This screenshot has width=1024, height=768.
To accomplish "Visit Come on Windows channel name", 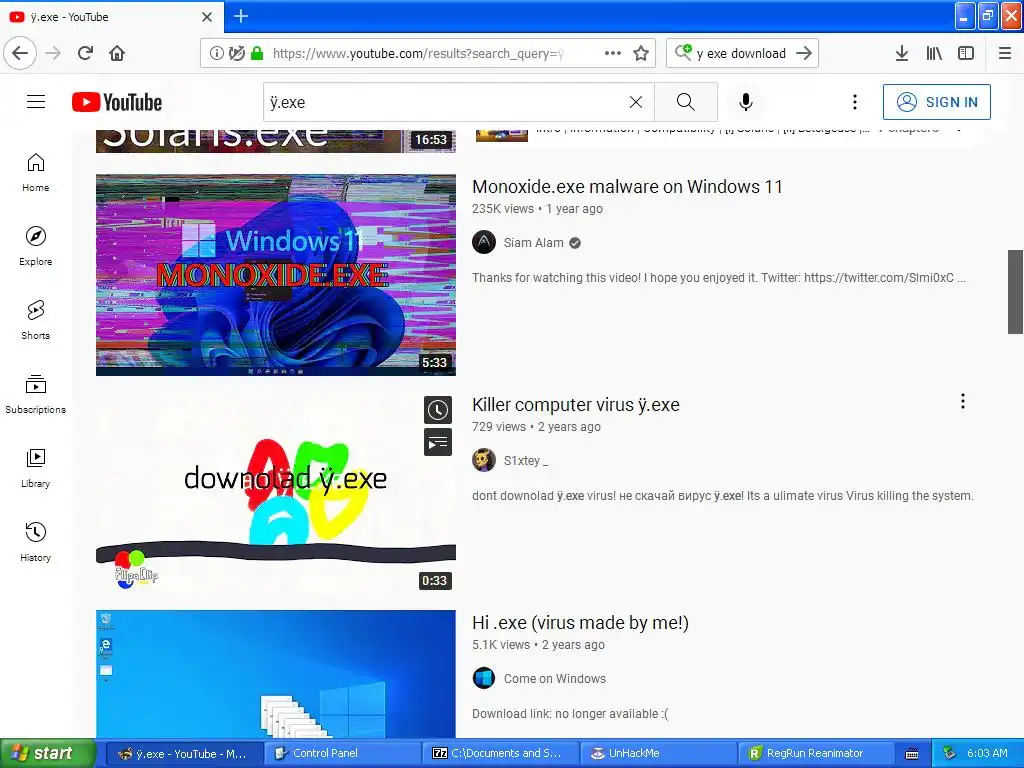I will (554, 679).
